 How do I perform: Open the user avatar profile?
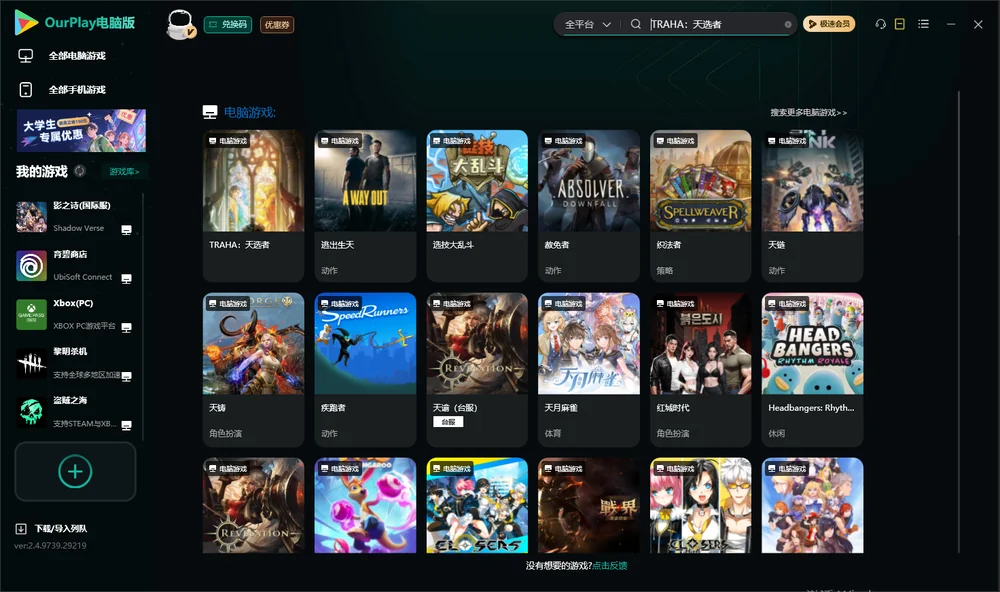tap(180, 24)
